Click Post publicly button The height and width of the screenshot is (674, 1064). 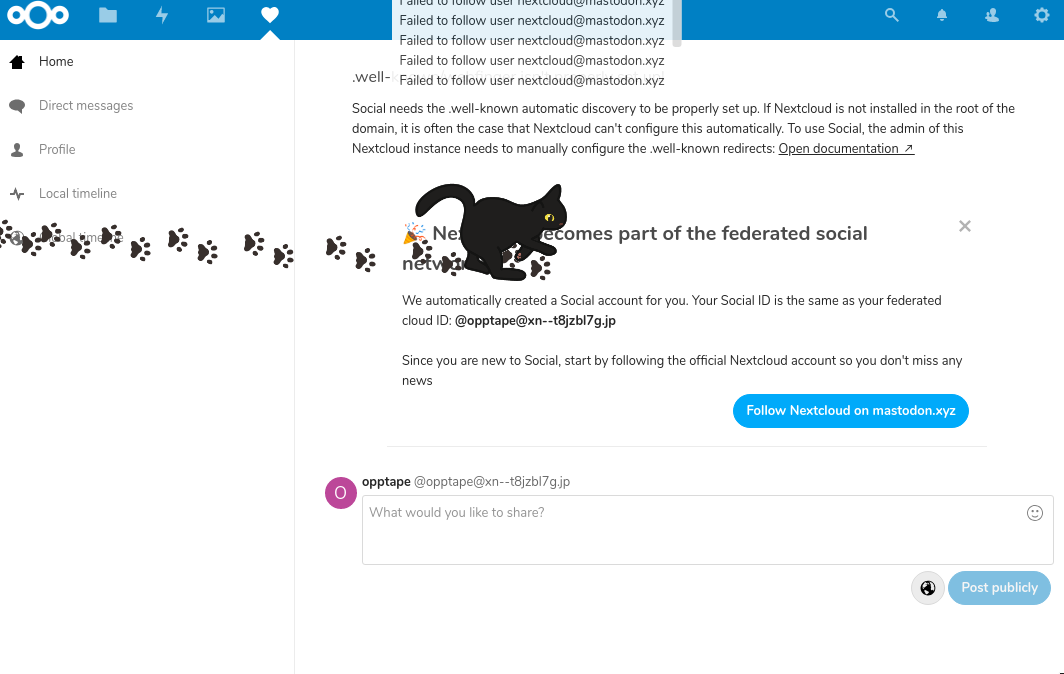pyautogui.click(x=999, y=588)
